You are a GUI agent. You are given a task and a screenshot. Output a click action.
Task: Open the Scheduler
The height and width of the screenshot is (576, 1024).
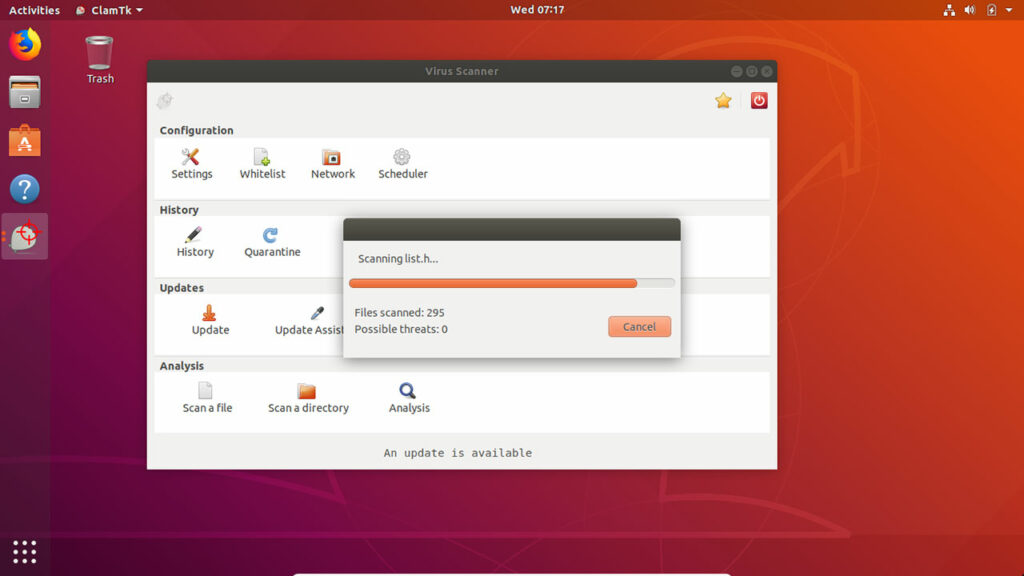[x=402, y=163]
